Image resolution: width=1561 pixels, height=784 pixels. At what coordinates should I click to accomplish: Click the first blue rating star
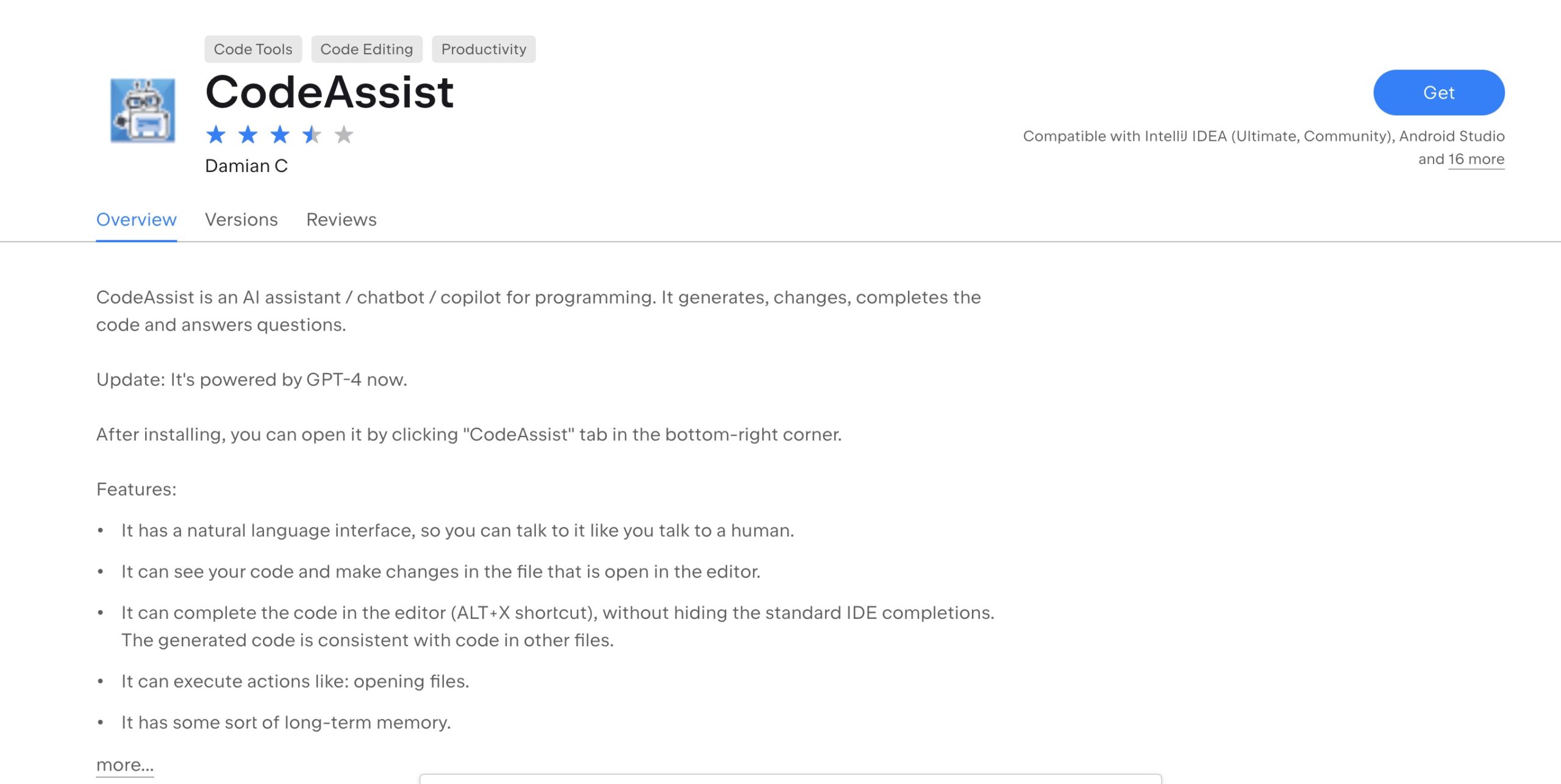pyautogui.click(x=216, y=134)
